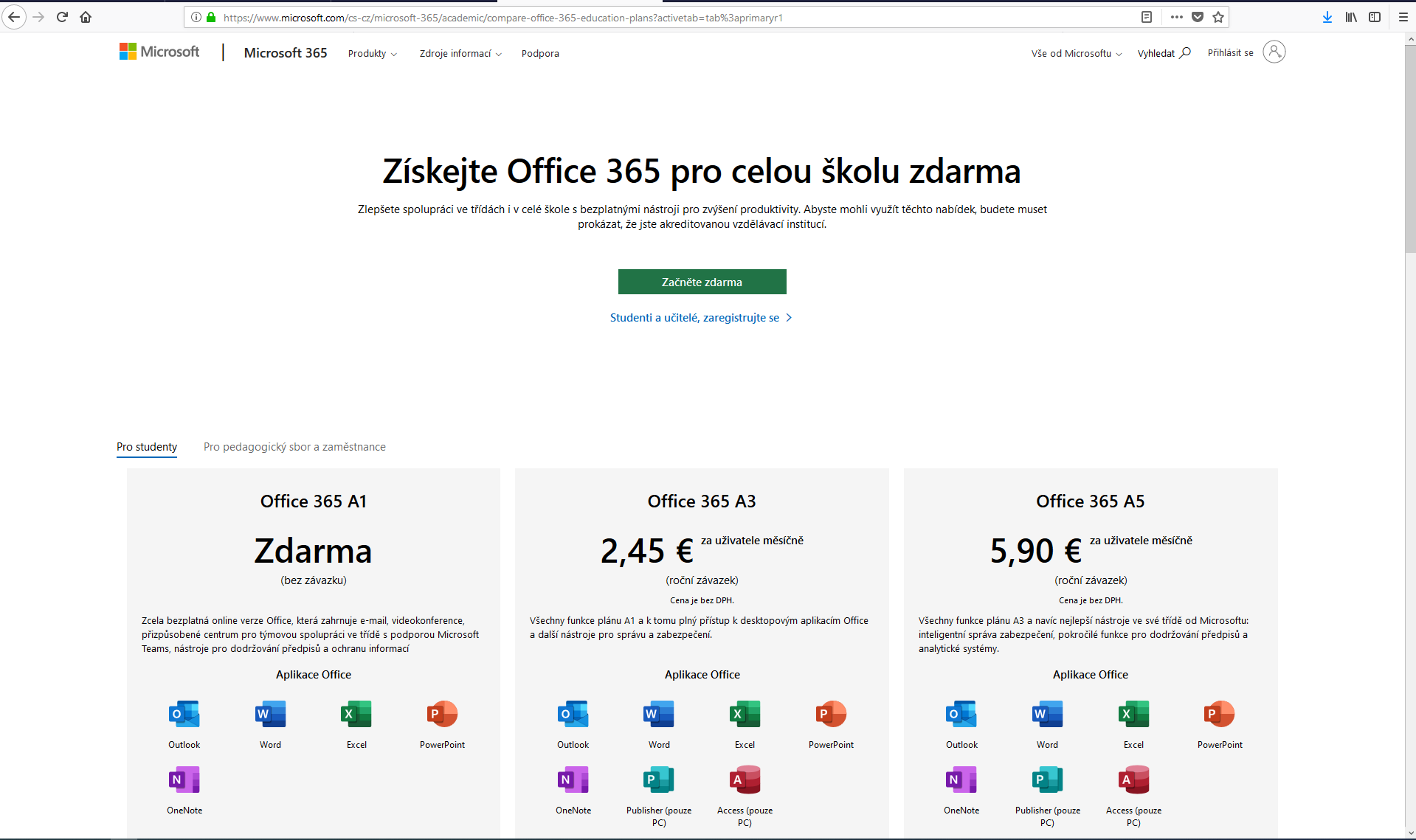Click Excel icon in Office 365 A1 card
The height and width of the screenshot is (840, 1416).
356,714
